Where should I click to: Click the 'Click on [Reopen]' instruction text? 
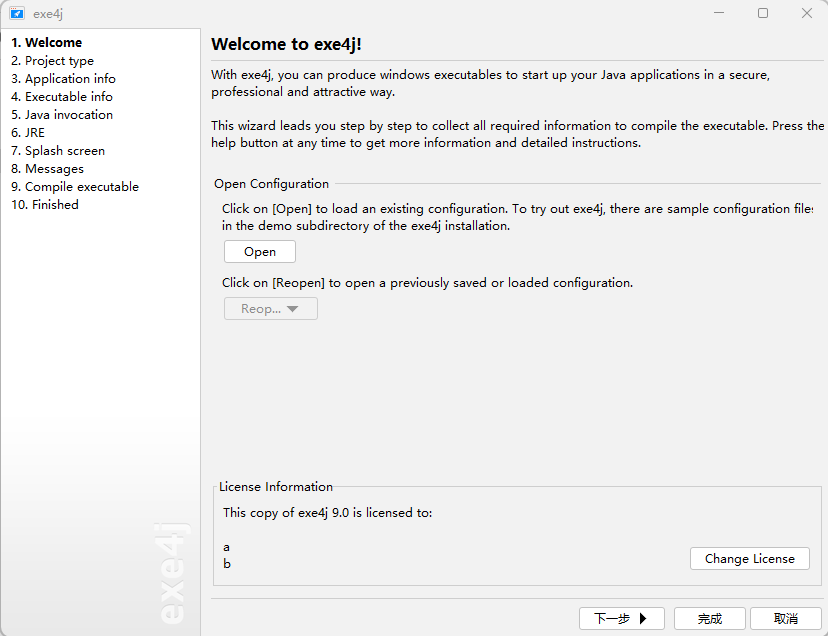click(x=427, y=283)
